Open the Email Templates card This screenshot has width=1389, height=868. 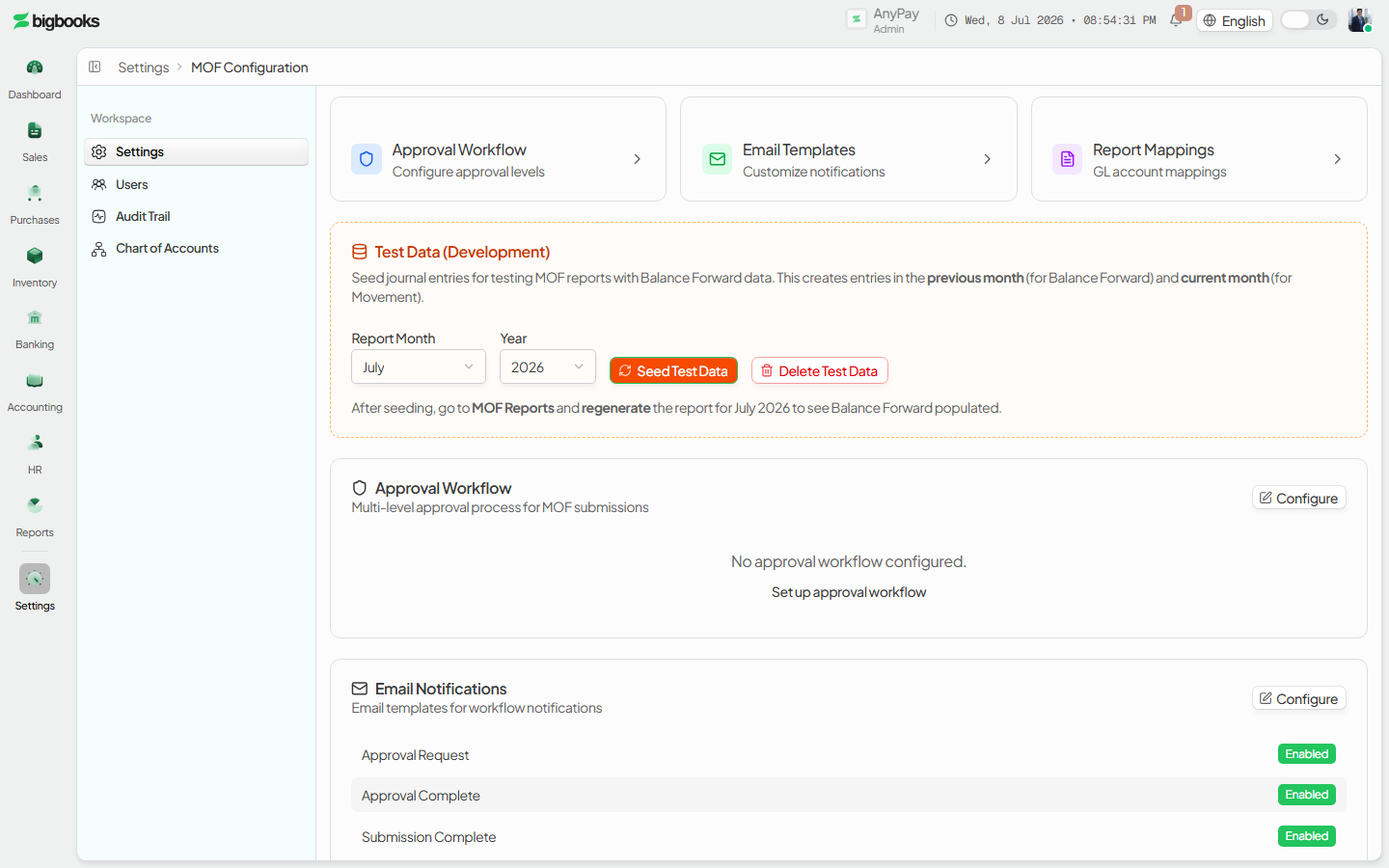coord(849,149)
